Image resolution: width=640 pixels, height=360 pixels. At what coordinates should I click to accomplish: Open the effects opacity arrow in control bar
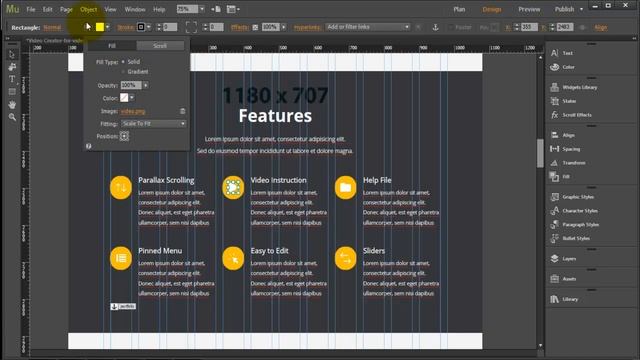284,27
